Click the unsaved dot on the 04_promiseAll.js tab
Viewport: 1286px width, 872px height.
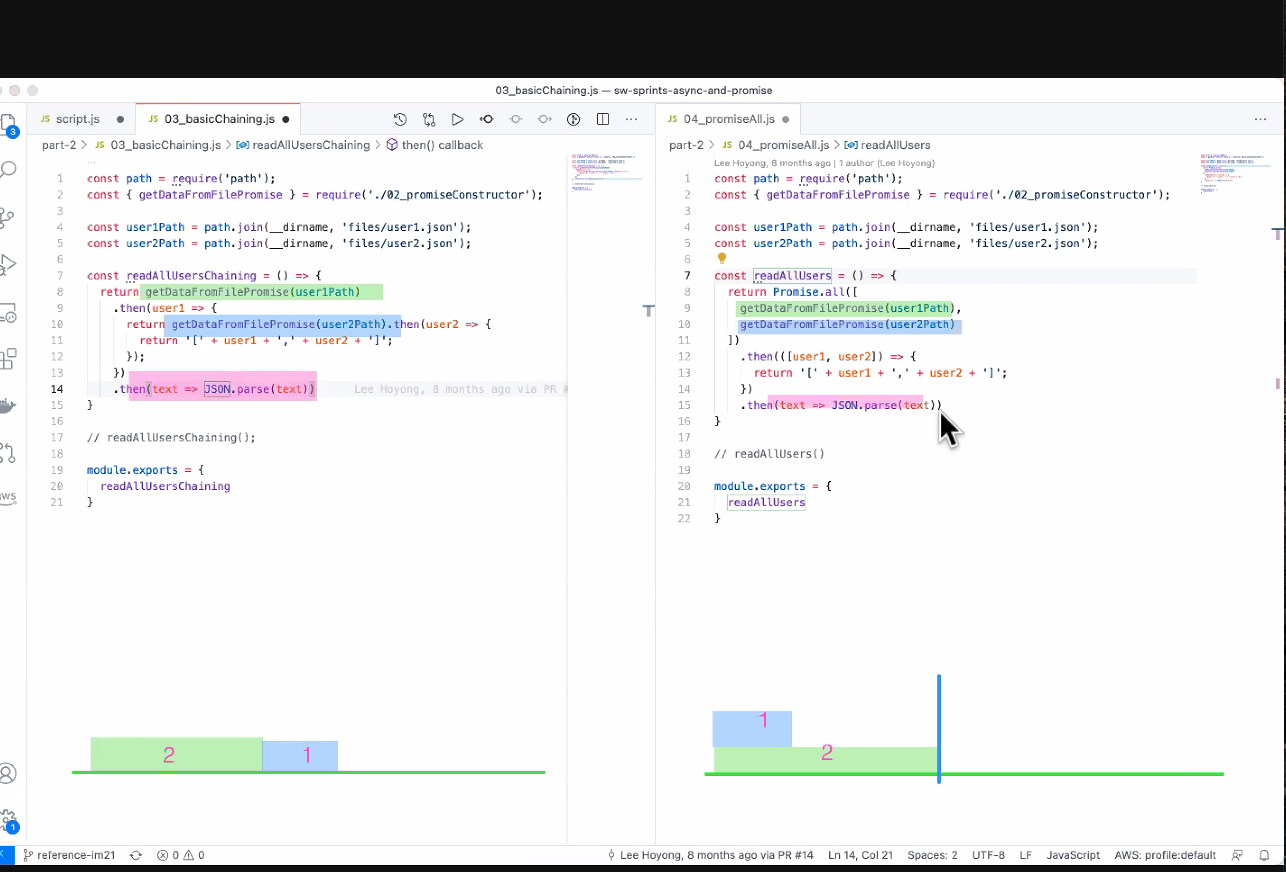pos(785,119)
